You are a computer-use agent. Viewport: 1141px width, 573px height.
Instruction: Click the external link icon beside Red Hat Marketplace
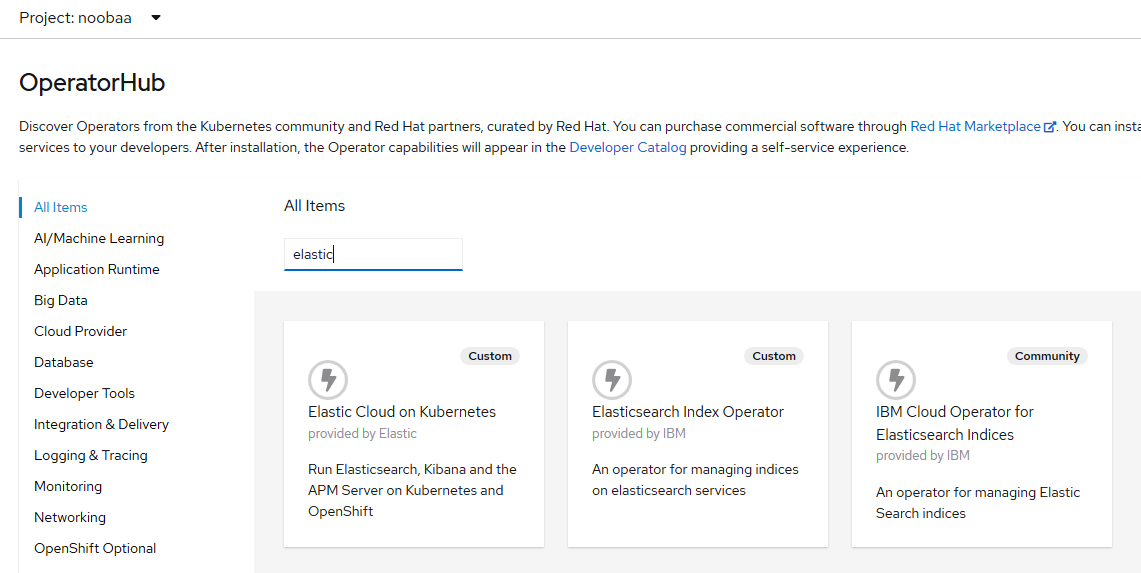point(1049,127)
